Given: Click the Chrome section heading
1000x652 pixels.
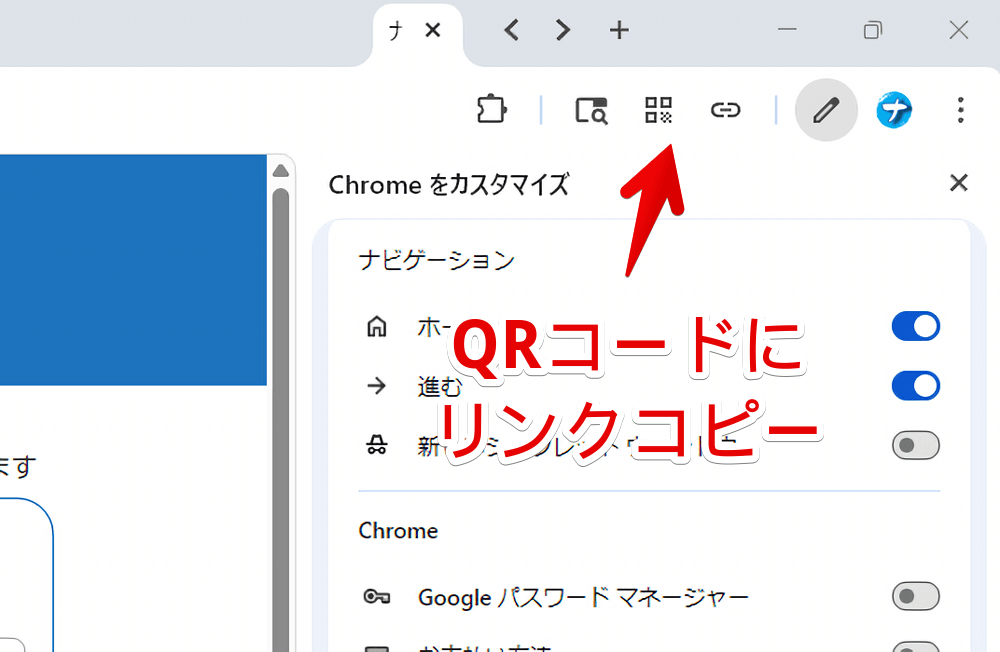Looking at the screenshot, I should click(x=398, y=531).
